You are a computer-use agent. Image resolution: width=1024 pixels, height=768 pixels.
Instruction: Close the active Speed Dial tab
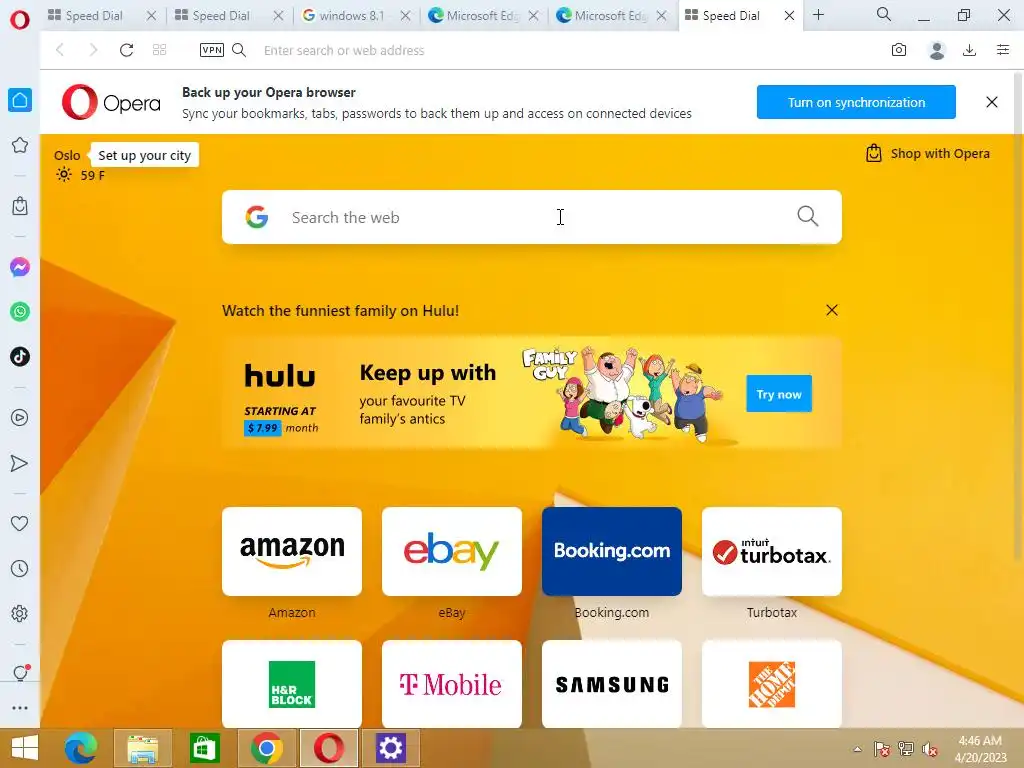789,16
